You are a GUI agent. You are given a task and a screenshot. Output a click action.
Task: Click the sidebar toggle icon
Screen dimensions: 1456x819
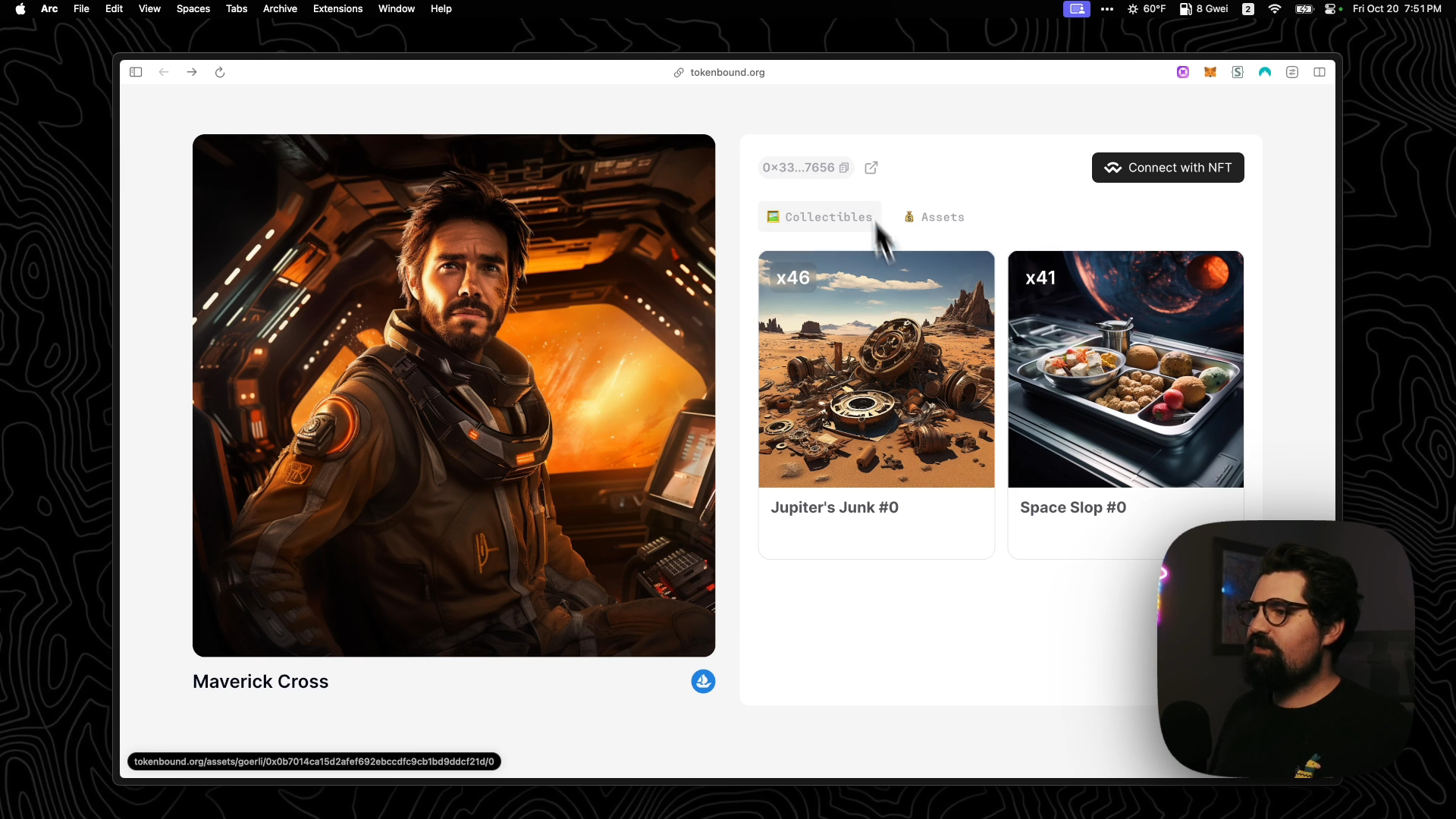coord(135,72)
